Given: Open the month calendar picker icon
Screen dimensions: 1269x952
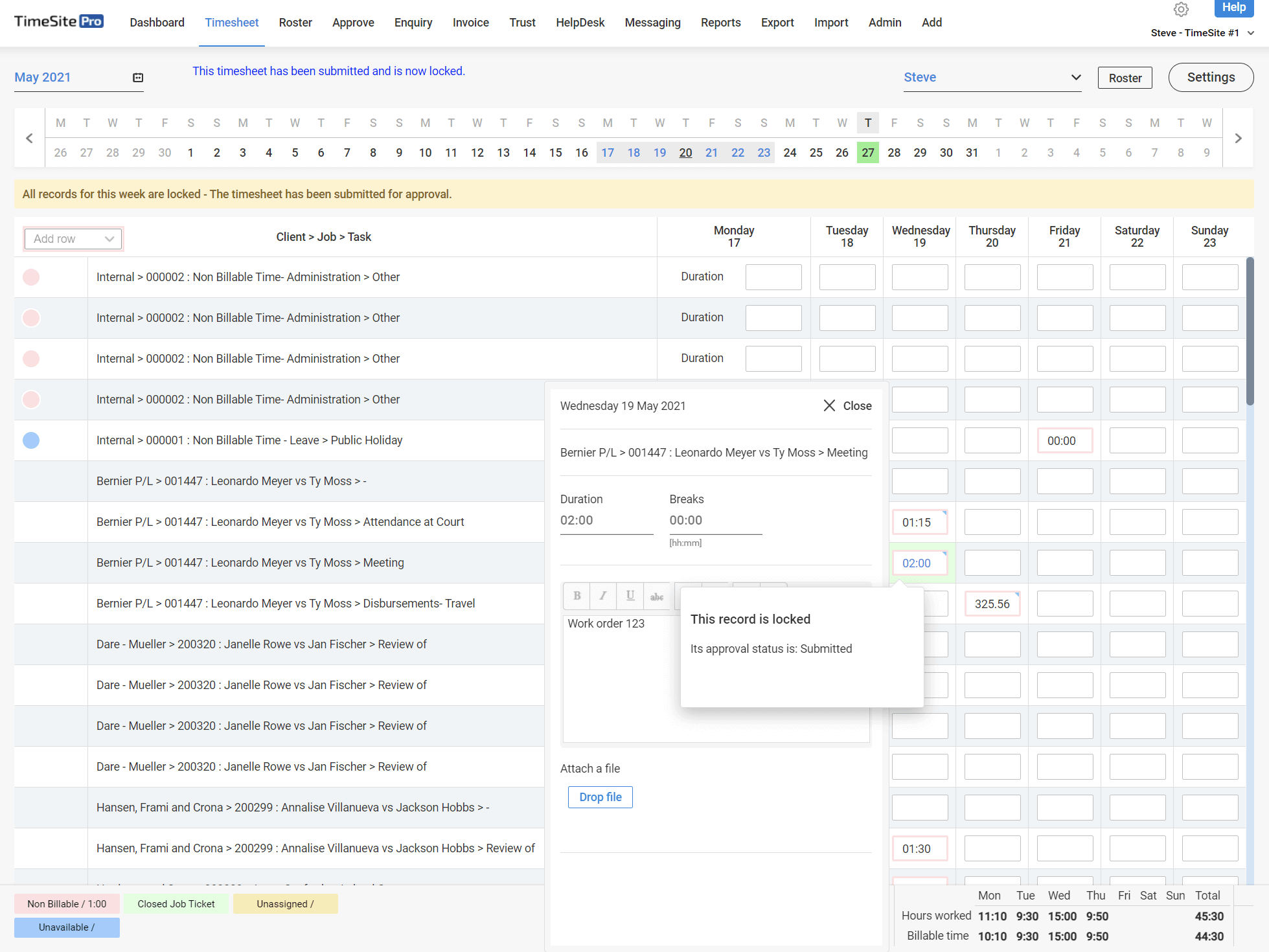Looking at the screenshot, I should (x=138, y=78).
